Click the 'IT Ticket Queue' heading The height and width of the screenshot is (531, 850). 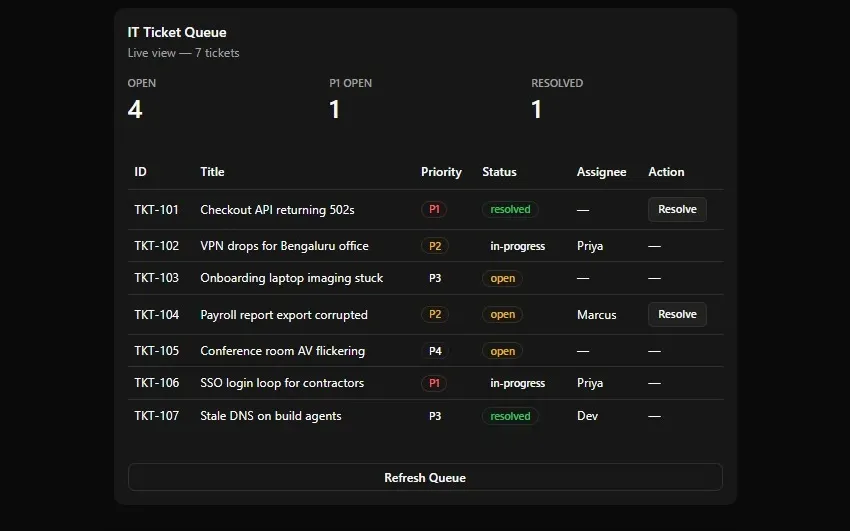coord(177,33)
